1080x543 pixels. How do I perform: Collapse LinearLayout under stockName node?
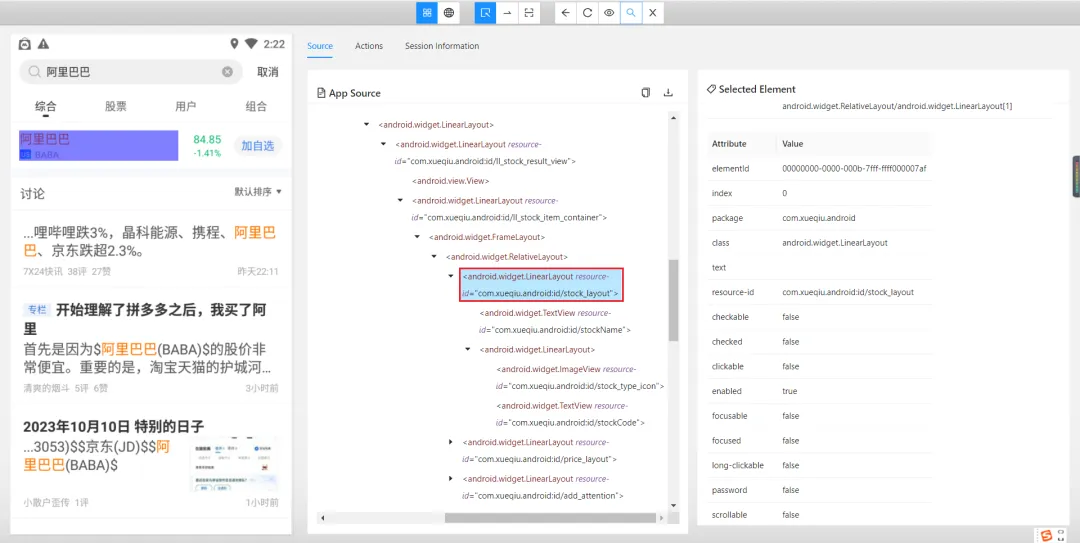(x=468, y=349)
